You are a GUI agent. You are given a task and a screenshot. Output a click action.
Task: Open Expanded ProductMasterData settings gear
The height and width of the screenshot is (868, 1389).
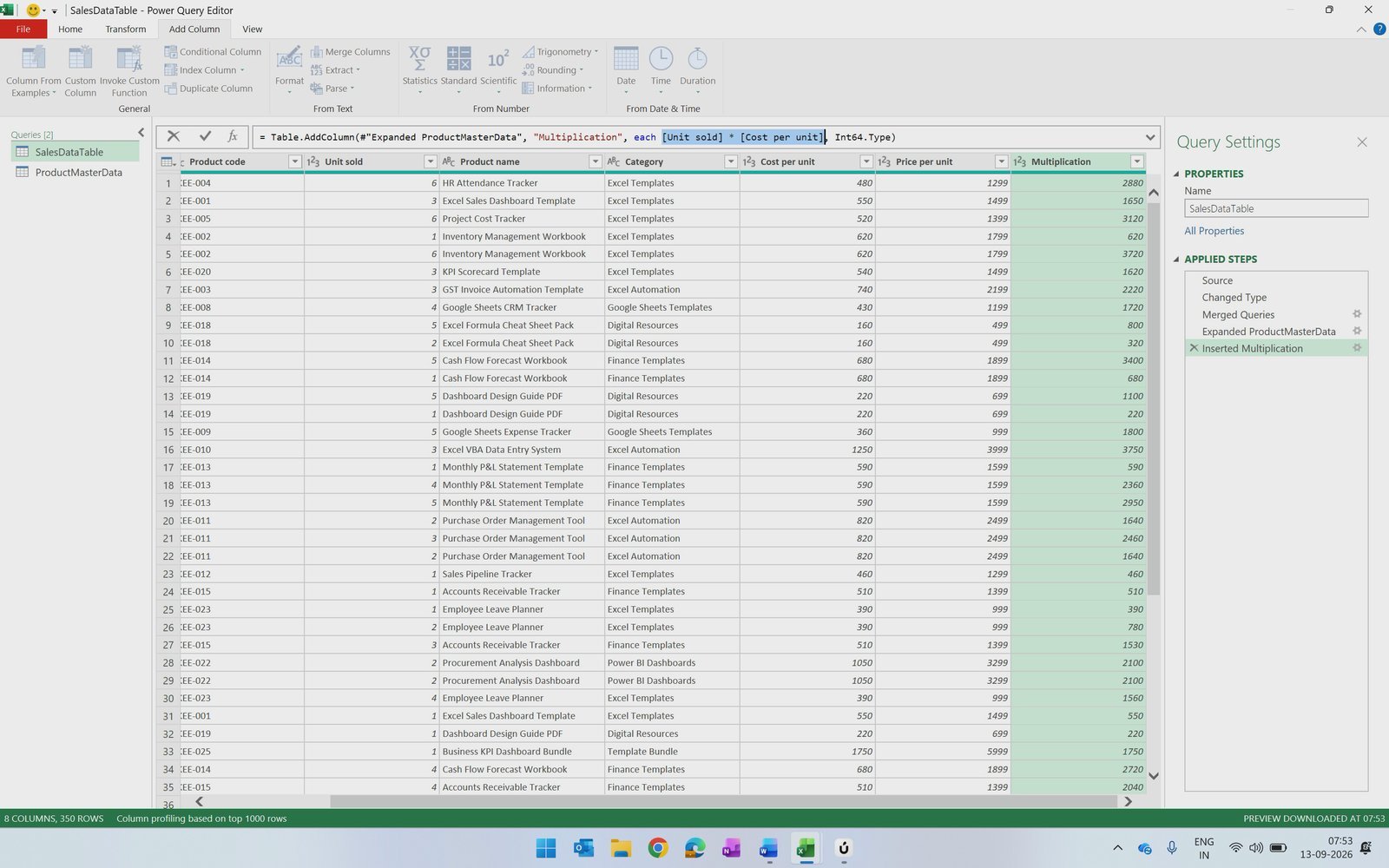tap(1357, 332)
